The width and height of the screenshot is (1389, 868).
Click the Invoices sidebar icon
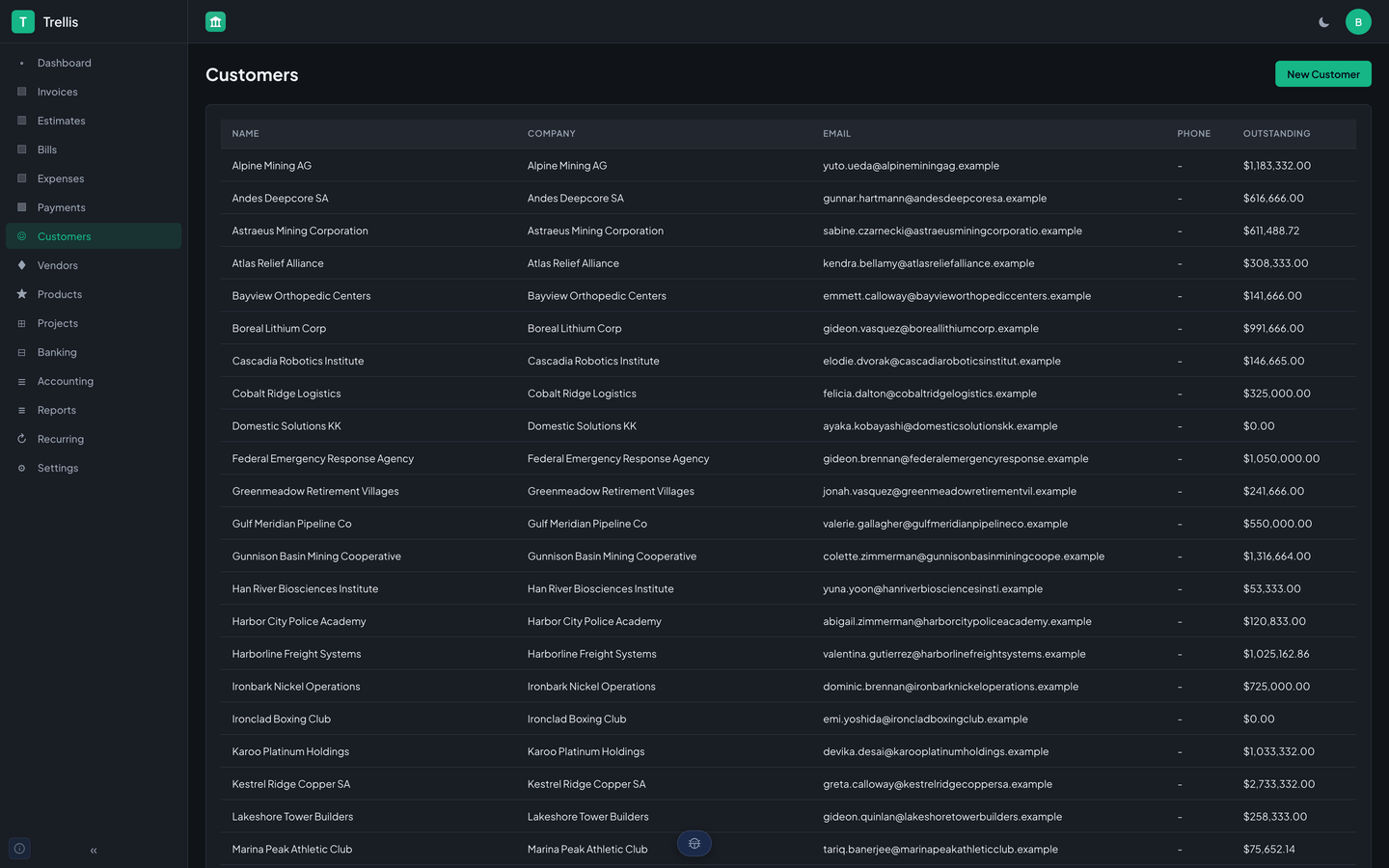point(21,92)
